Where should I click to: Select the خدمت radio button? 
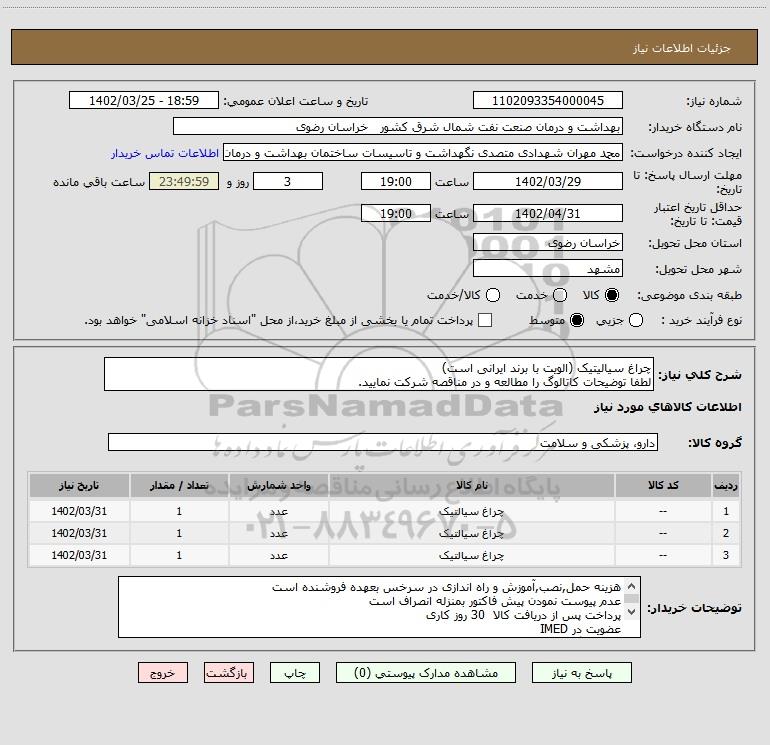[560, 295]
